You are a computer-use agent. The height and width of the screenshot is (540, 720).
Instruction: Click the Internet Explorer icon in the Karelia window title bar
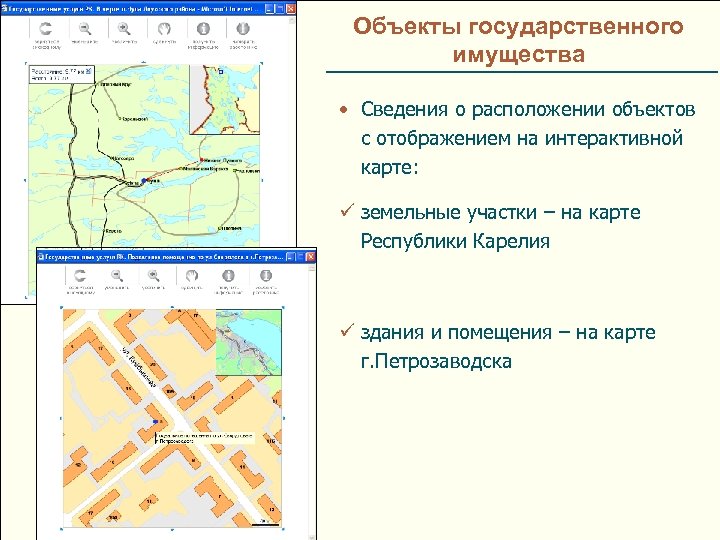pyautogui.click(x=5, y=8)
